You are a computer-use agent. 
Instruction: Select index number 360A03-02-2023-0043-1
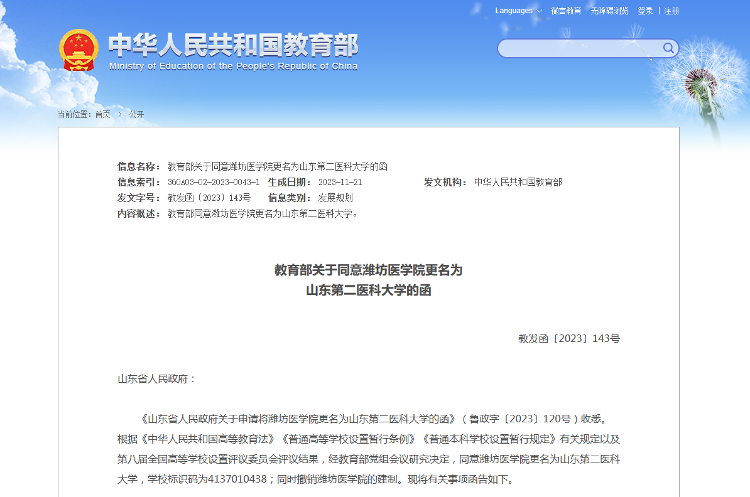click(213, 182)
